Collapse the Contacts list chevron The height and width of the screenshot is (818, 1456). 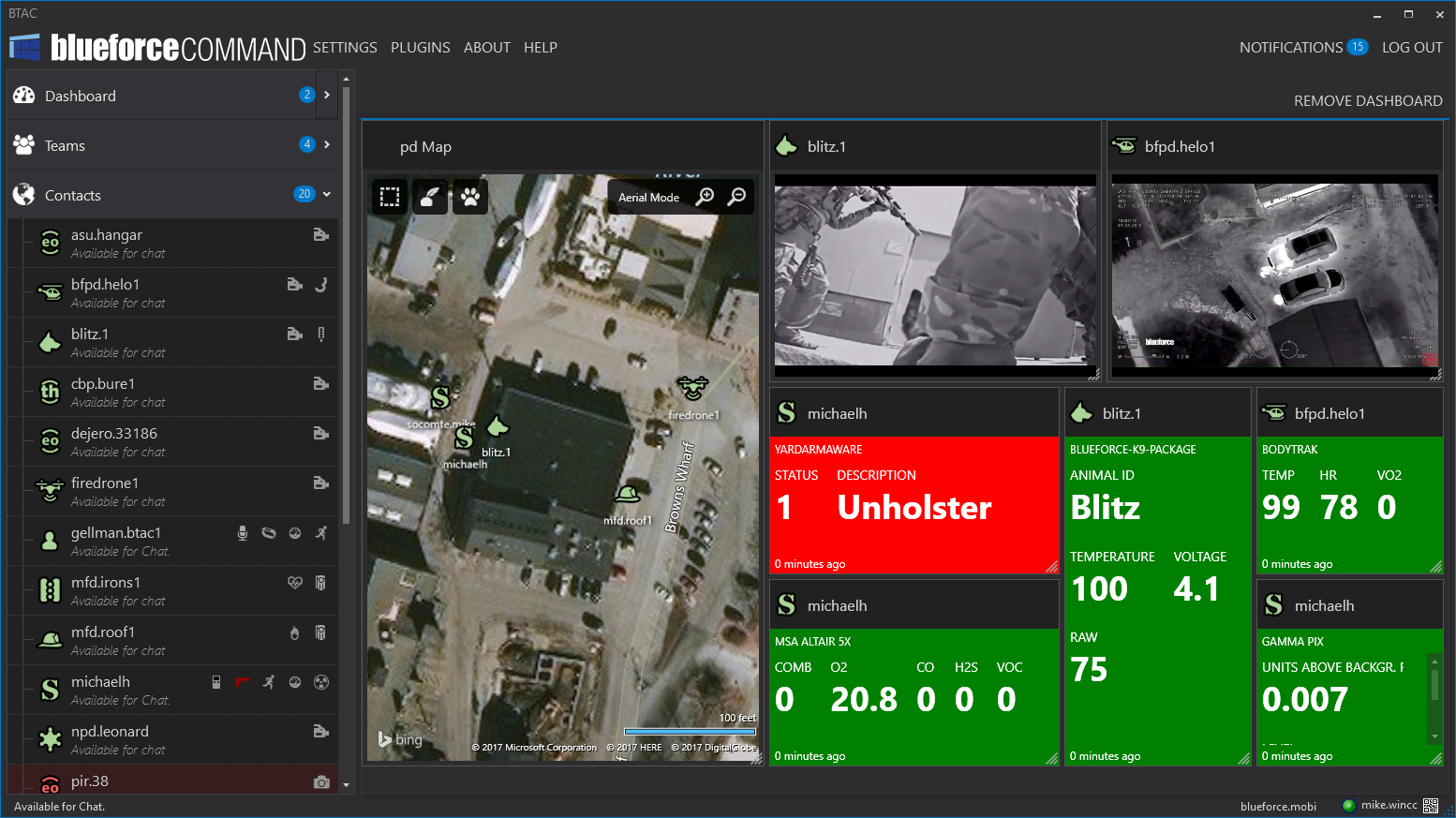pyautogui.click(x=327, y=194)
